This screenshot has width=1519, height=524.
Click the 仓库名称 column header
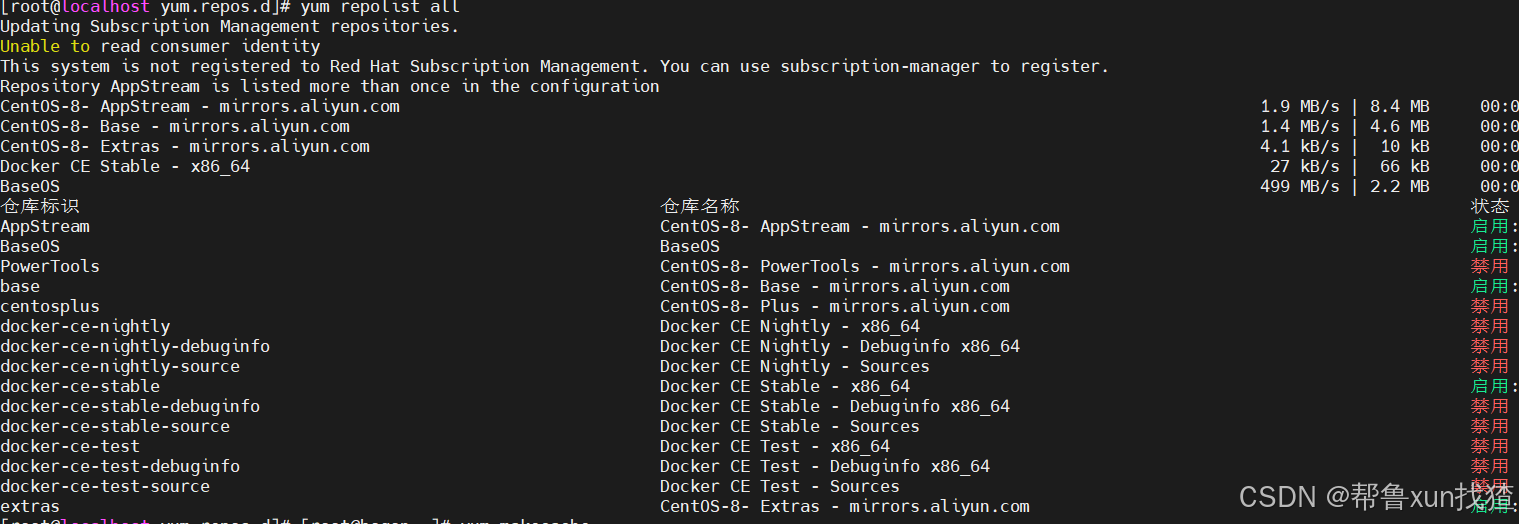(700, 206)
